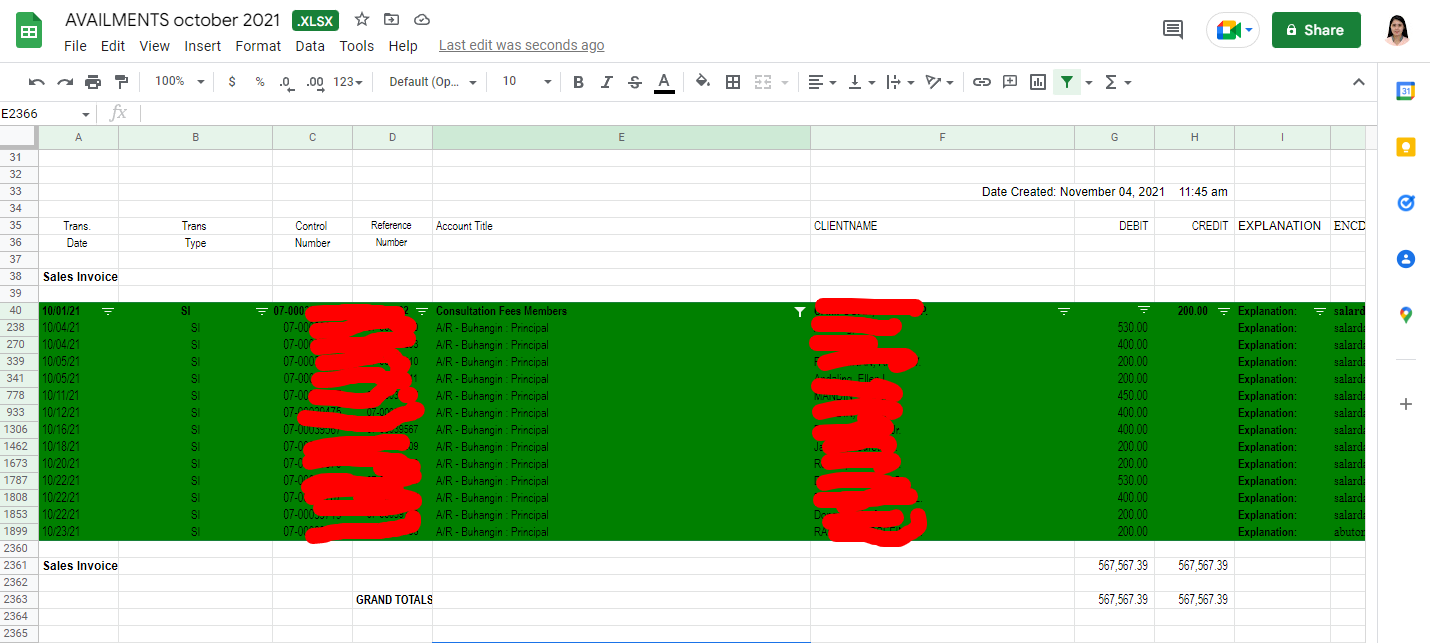
Task: Increase decimal places
Action: pyautogui.click(x=314, y=82)
